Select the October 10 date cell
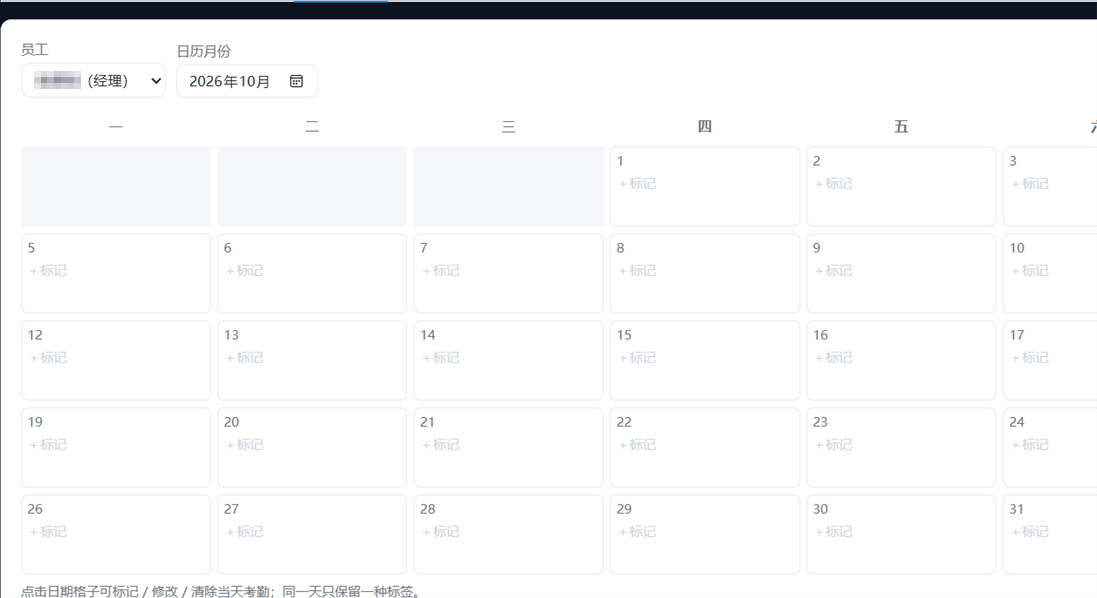The height and width of the screenshot is (598, 1097). (1050, 273)
